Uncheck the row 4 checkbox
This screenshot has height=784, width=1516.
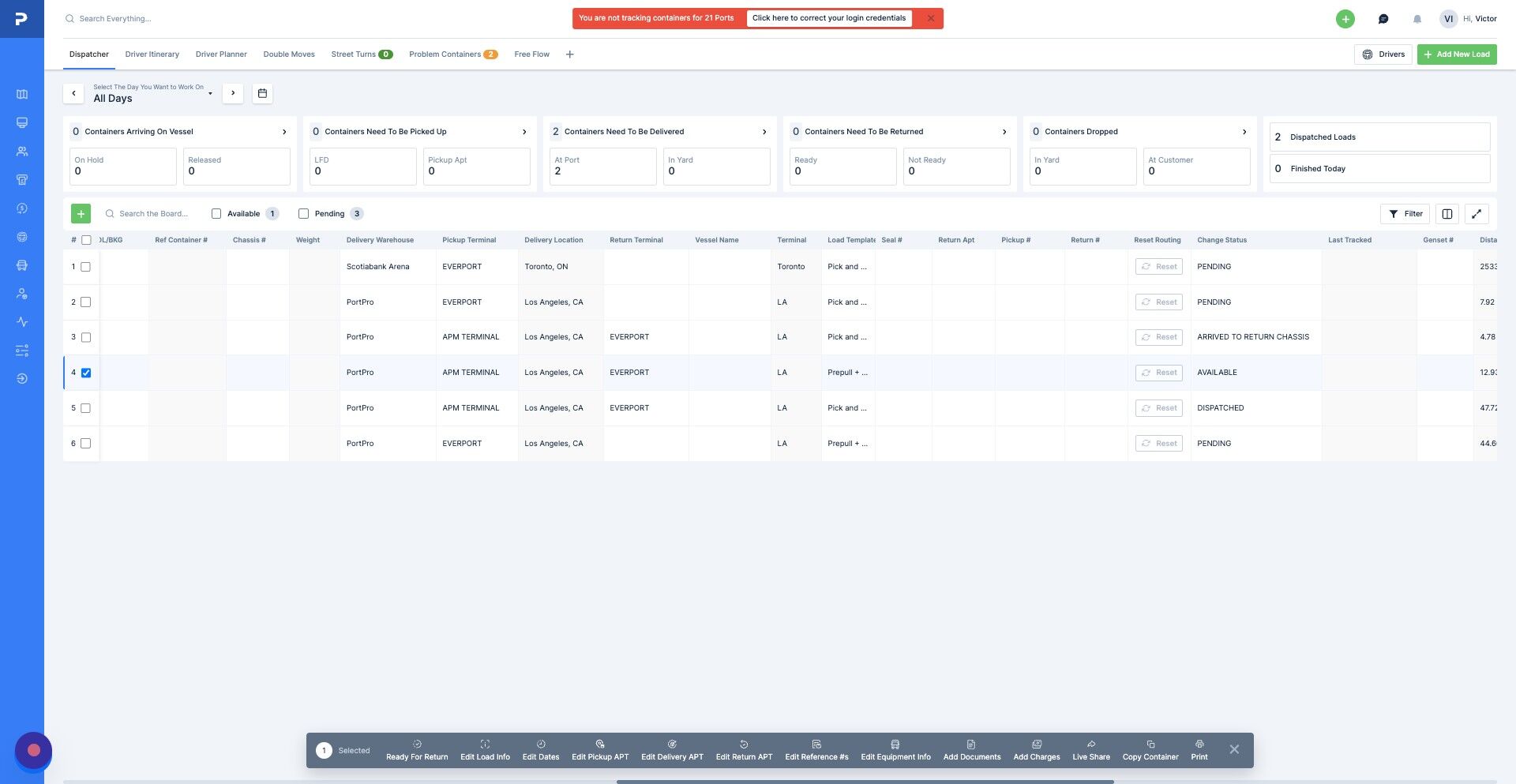86,373
